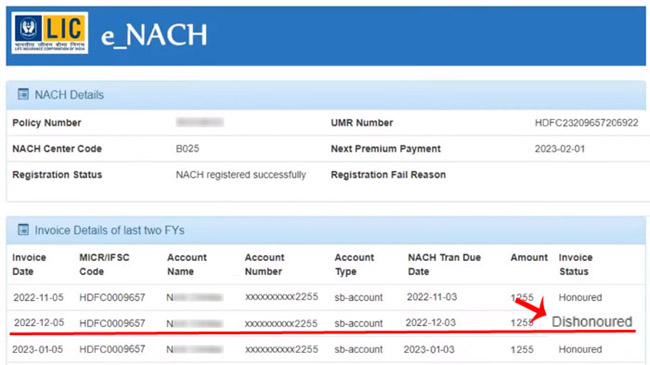Click IFSC code in 2022-12-05 row

coord(112,323)
